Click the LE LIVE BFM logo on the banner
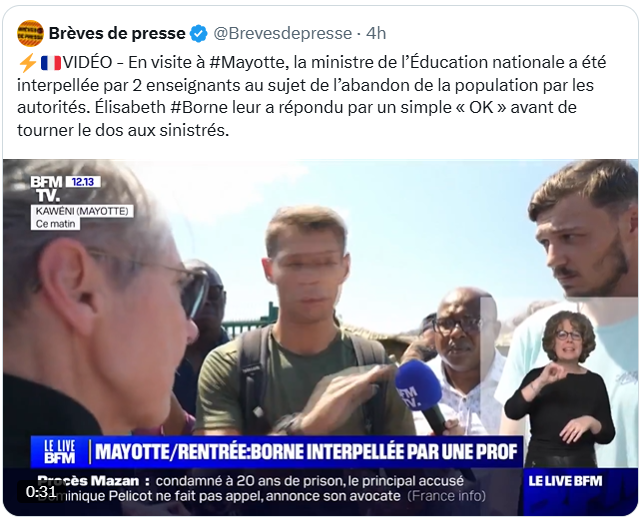643x519 pixels. click(x=59, y=452)
